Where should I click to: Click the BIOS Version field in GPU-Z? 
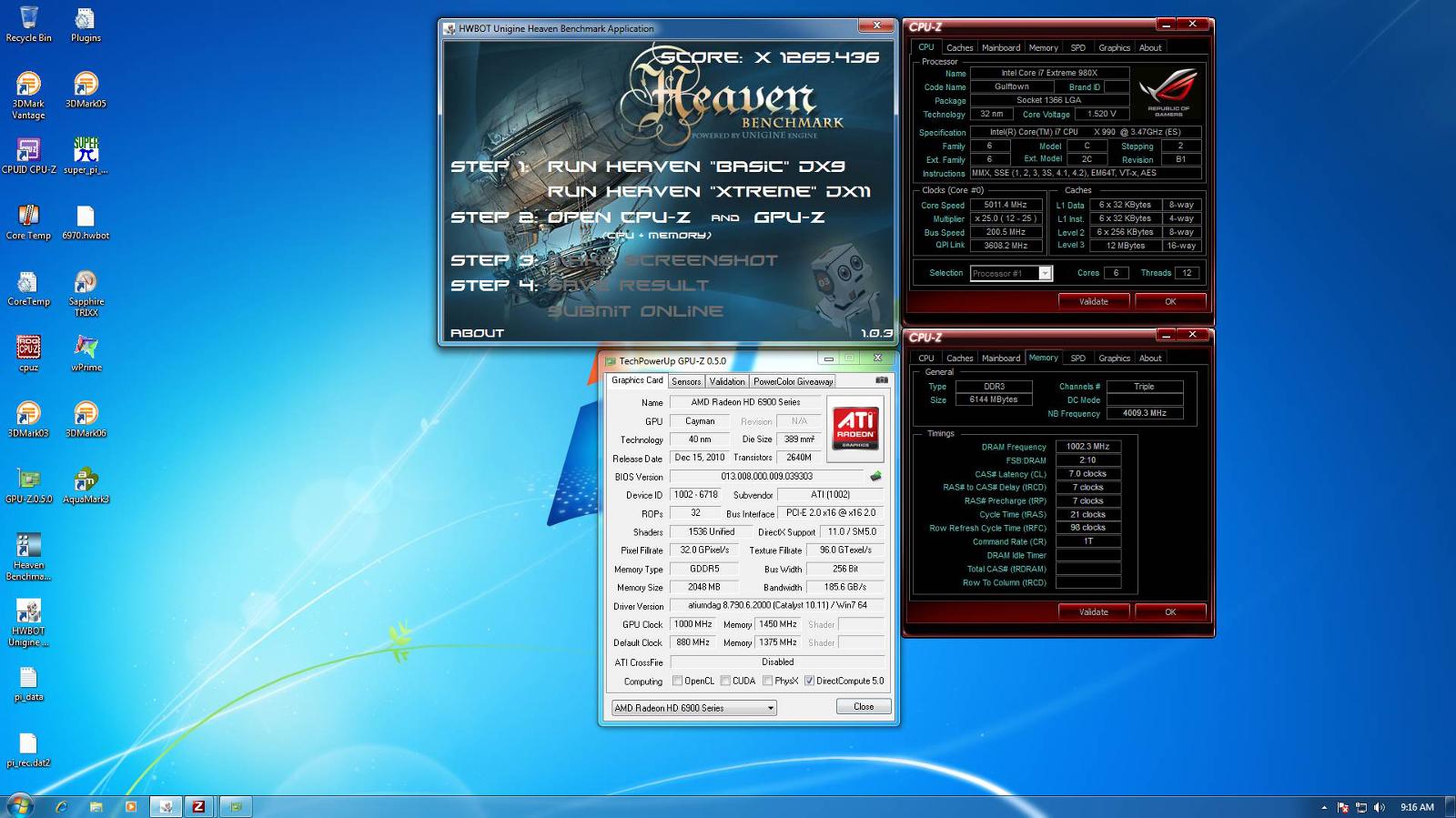(x=767, y=476)
